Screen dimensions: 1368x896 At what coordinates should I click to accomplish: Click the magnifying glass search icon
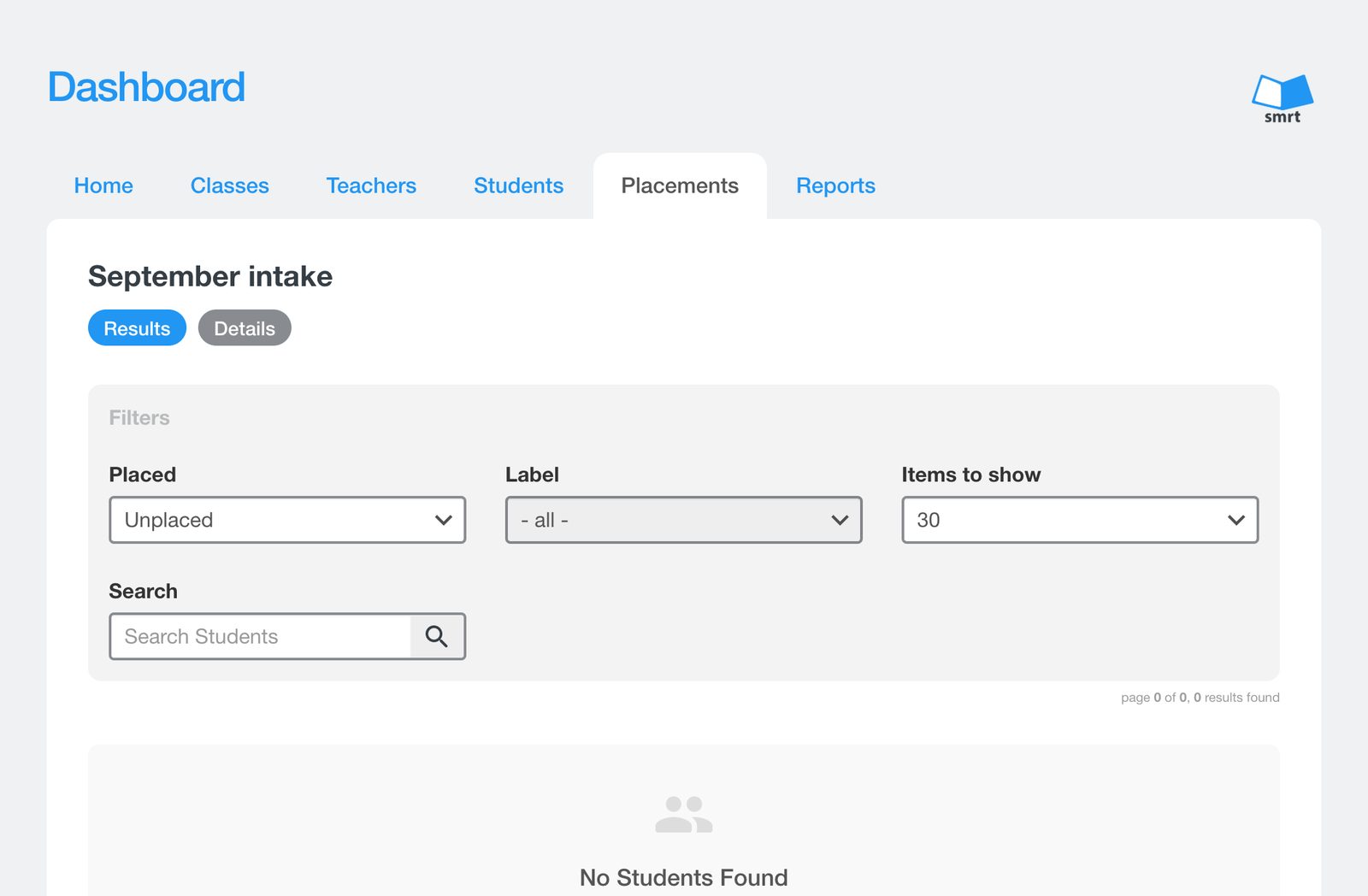(437, 636)
